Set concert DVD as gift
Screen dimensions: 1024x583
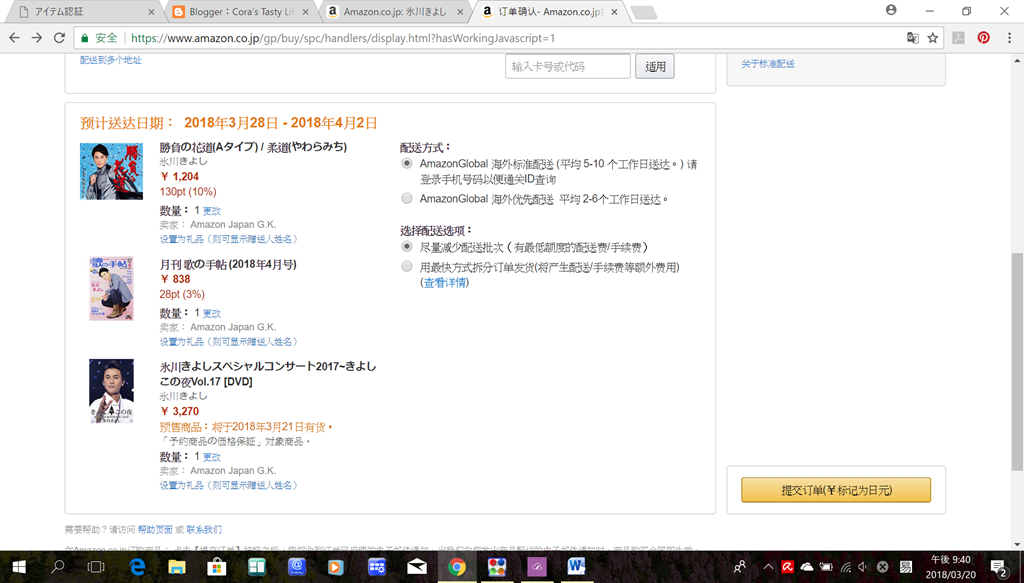[229, 485]
